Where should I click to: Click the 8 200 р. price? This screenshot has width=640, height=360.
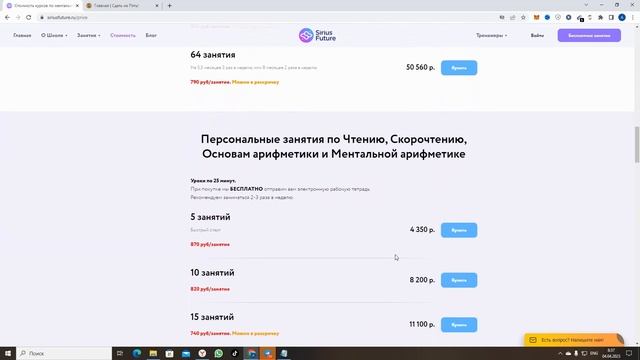(x=422, y=280)
